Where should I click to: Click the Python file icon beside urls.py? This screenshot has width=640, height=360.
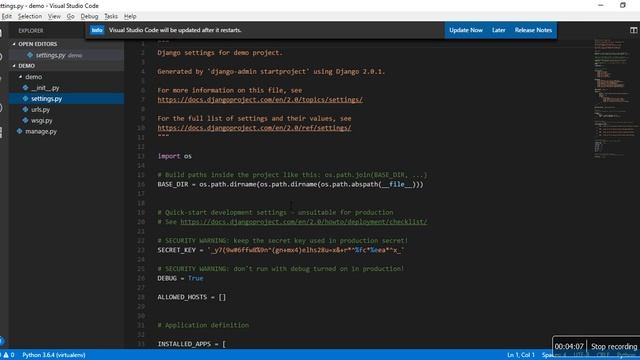pos(25,110)
